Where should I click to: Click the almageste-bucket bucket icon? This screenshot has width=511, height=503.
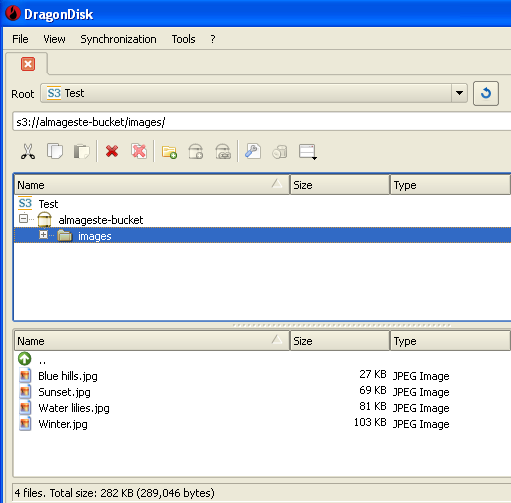(44, 220)
